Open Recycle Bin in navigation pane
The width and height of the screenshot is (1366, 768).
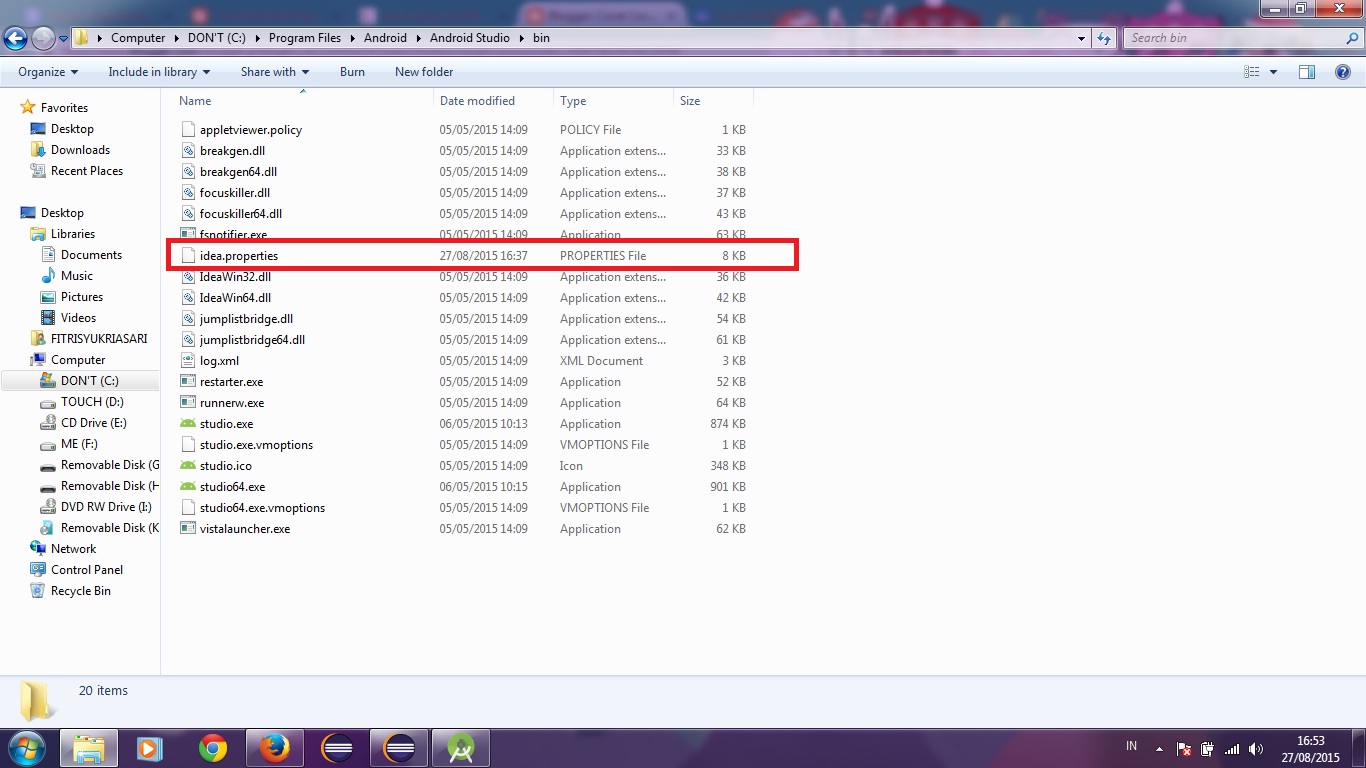tap(81, 591)
